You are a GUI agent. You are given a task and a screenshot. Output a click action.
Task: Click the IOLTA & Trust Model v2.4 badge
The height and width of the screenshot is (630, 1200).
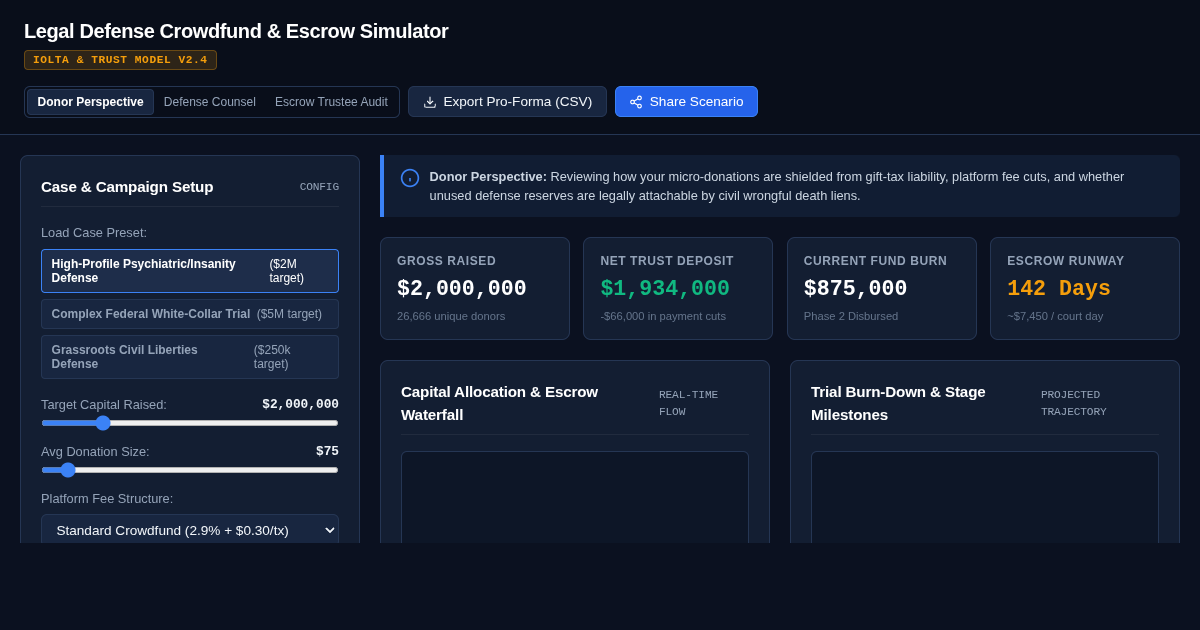120,60
